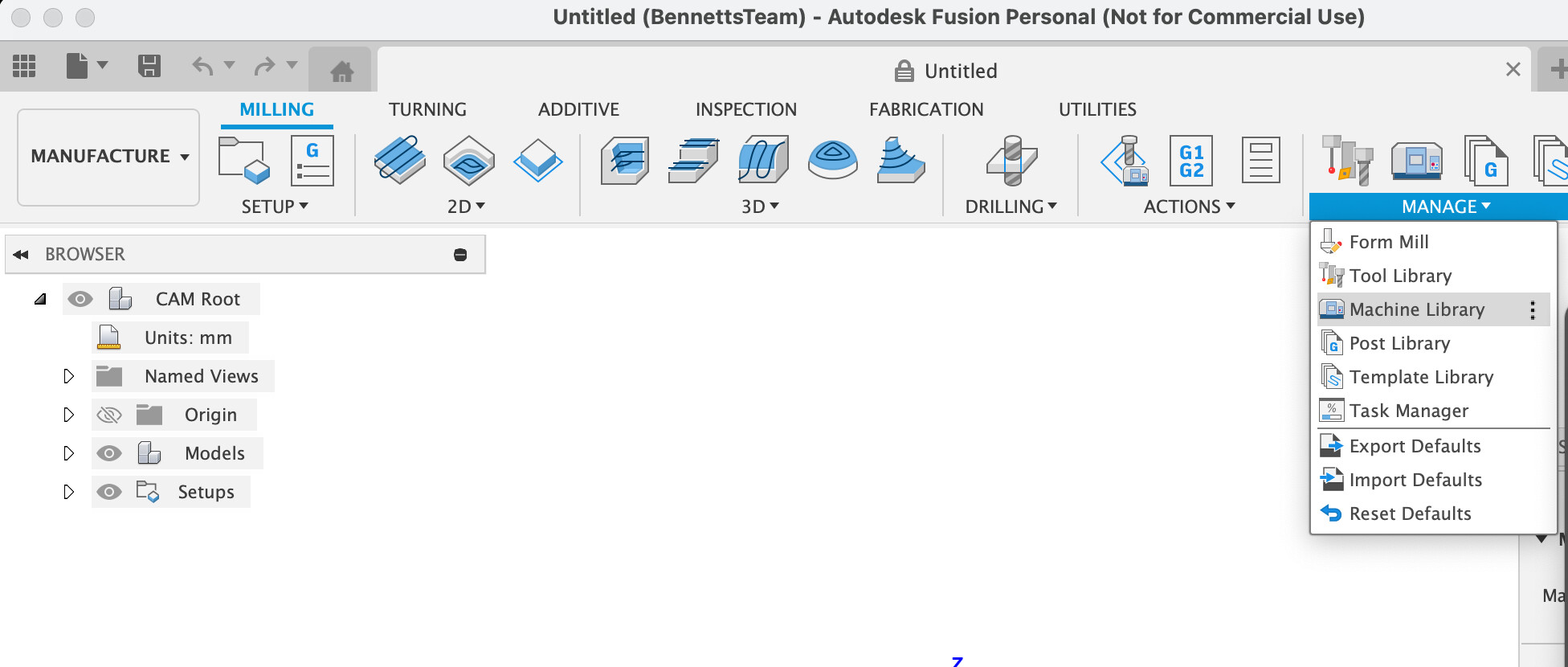Create a New Setup icon
This screenshot has width=1568, height=667.
coord(244,160)
